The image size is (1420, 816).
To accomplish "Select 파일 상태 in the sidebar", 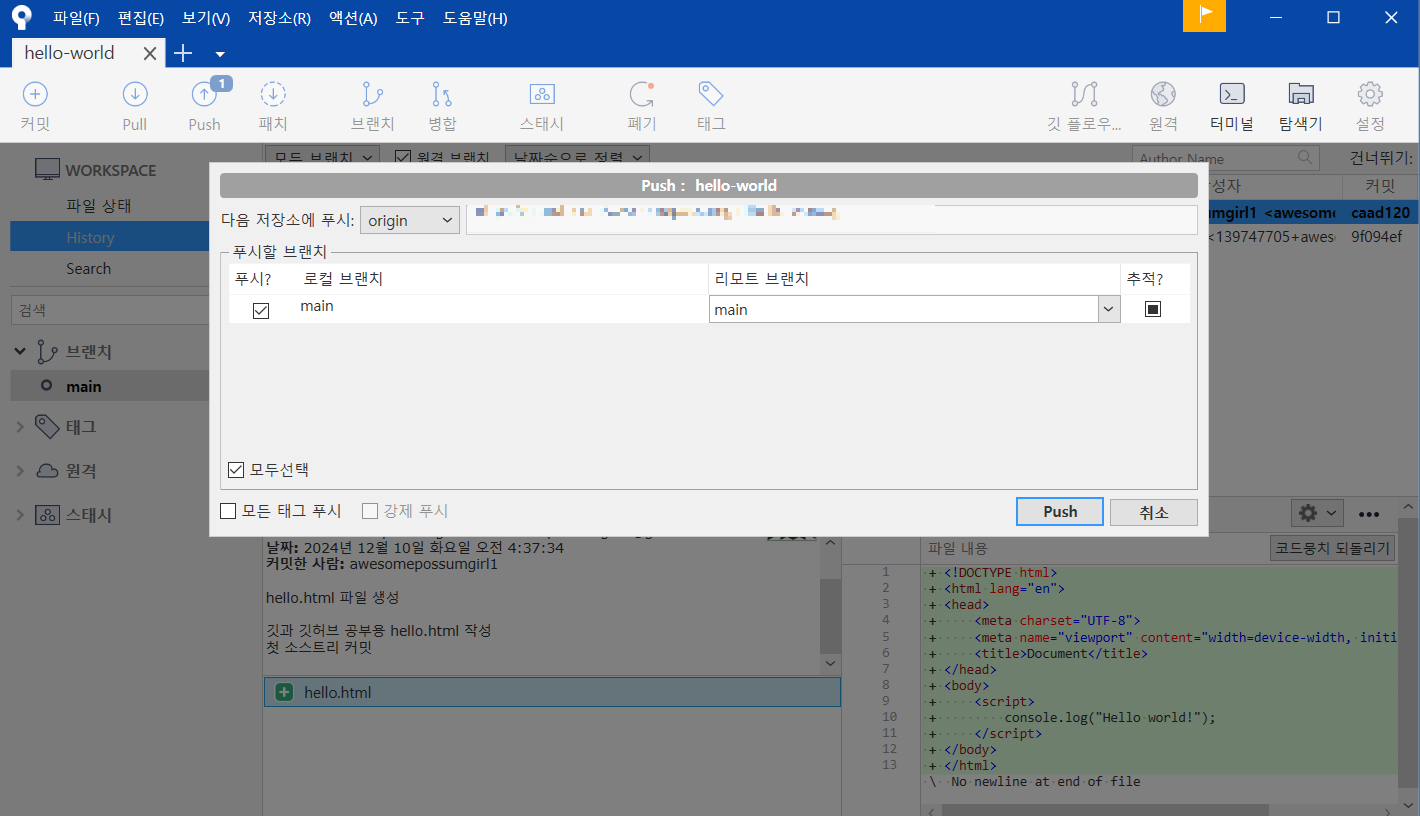I will tap(99, 205).
